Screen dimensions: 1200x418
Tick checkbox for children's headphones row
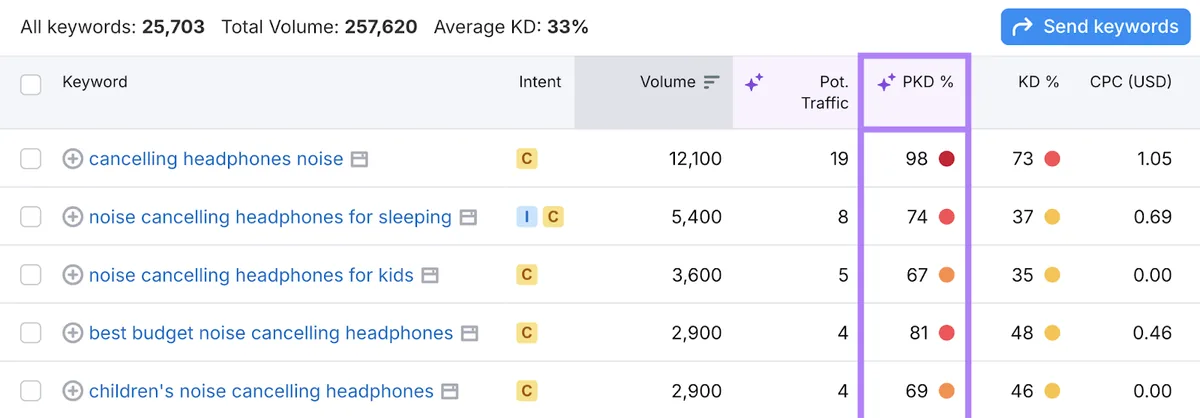(x=31, y=391)
